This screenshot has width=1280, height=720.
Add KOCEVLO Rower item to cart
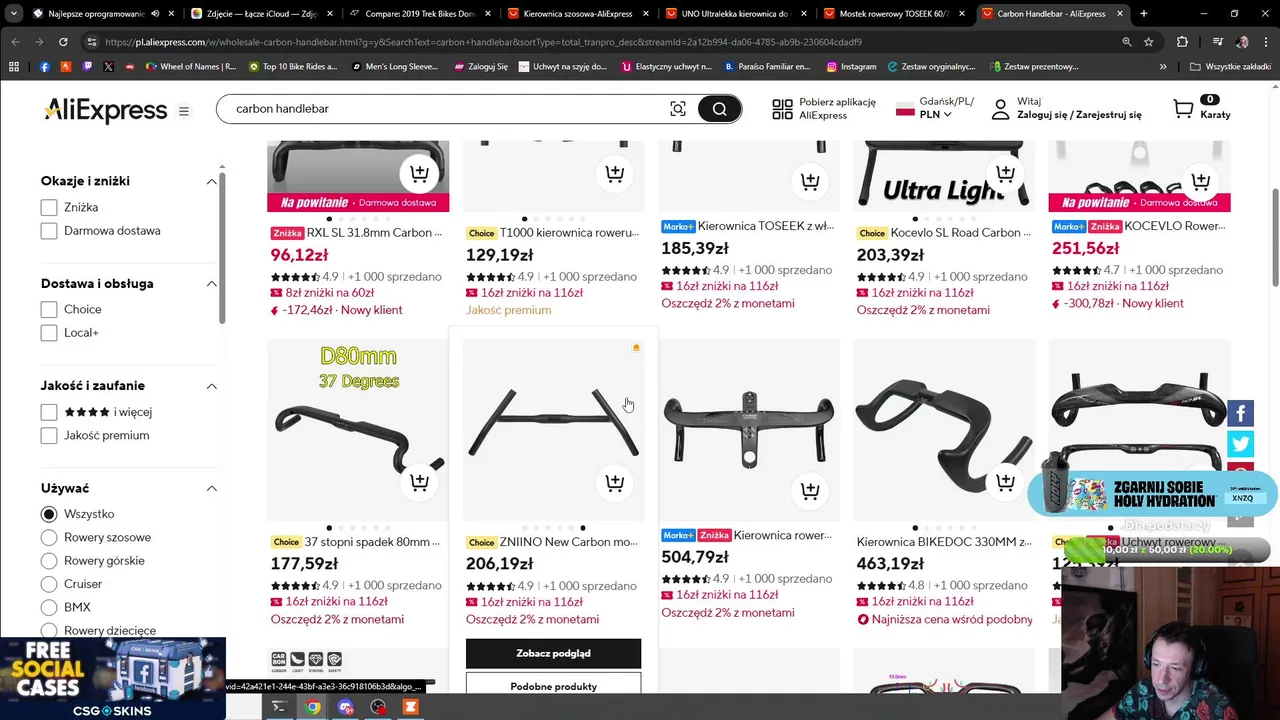tap(1201, 182)
